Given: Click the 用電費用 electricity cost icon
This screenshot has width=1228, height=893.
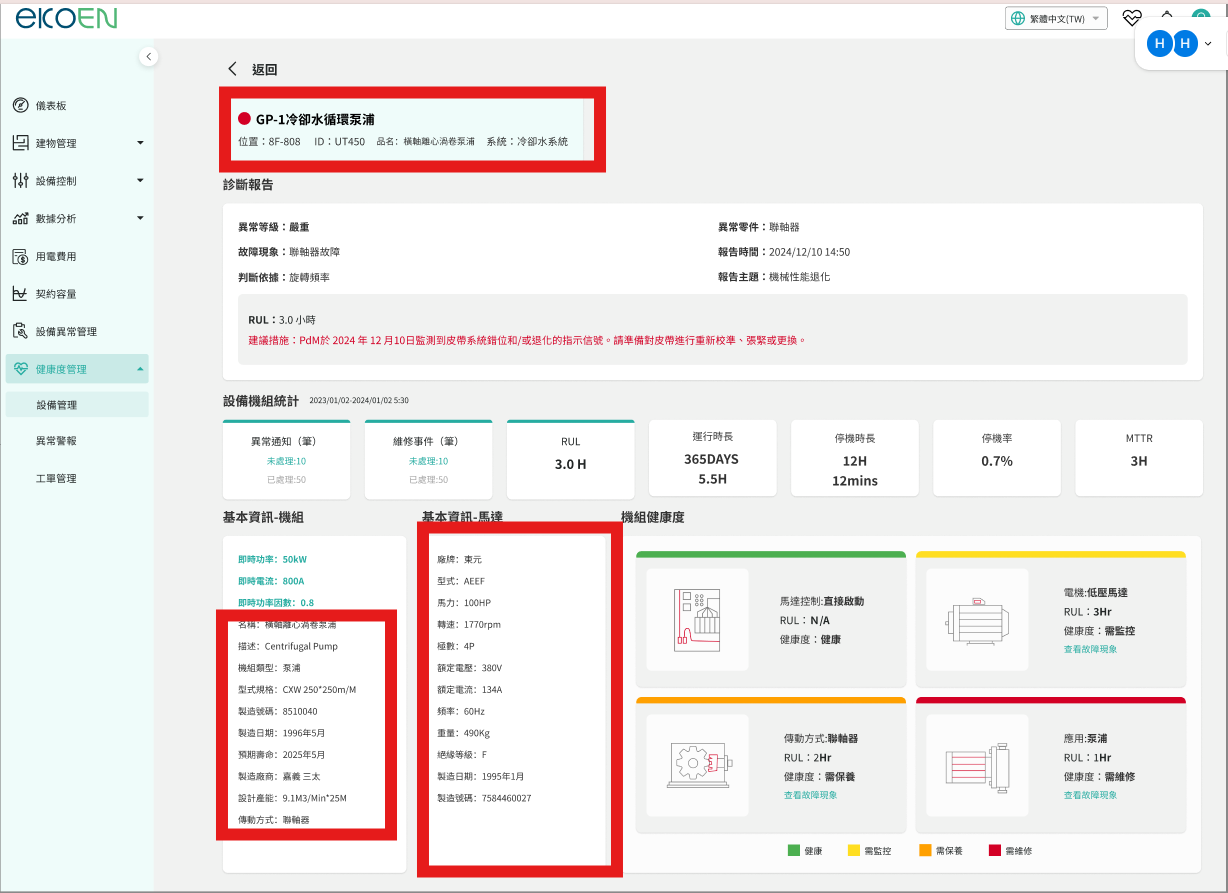Looking at the screenshot, I should [20, 257].
